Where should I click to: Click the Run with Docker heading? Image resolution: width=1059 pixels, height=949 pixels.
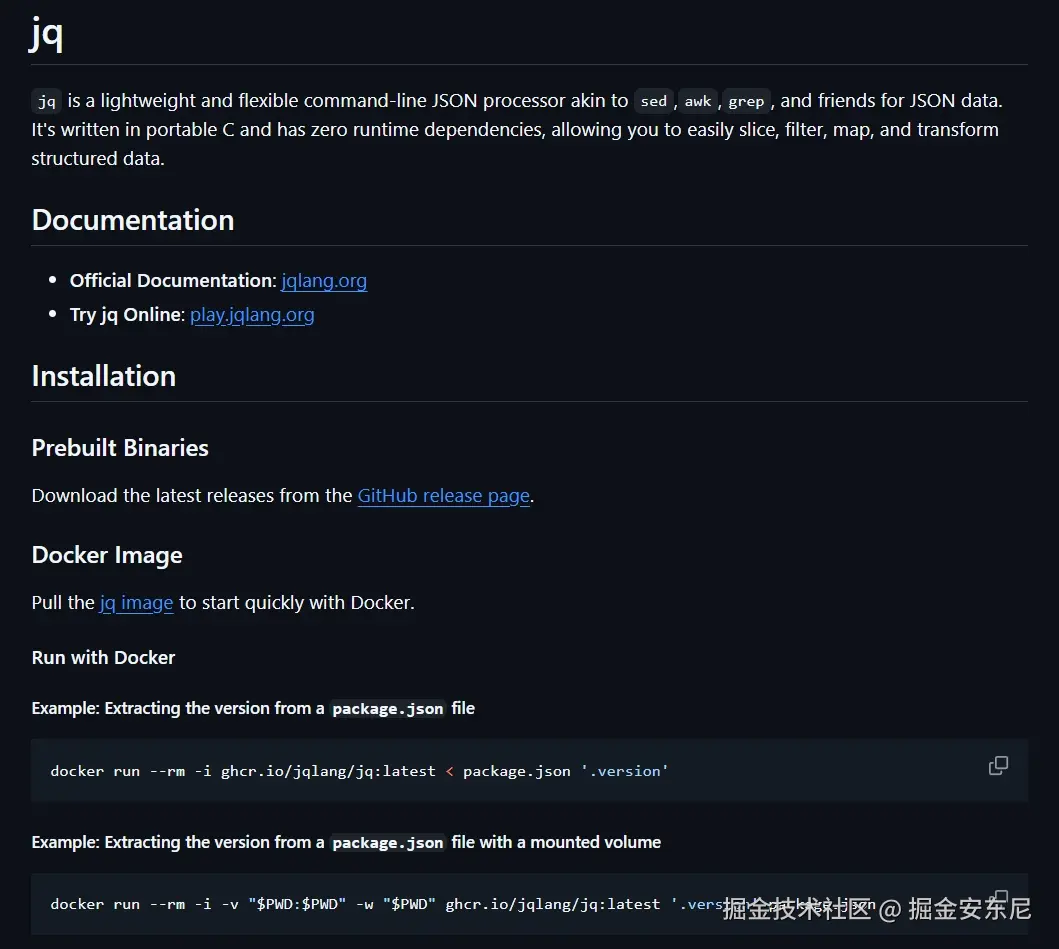[x=103, y=658]
